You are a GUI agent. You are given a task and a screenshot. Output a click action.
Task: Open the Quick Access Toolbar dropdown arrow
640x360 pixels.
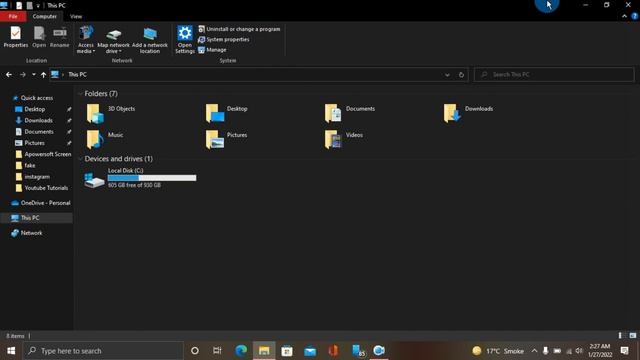pos(38,6)
